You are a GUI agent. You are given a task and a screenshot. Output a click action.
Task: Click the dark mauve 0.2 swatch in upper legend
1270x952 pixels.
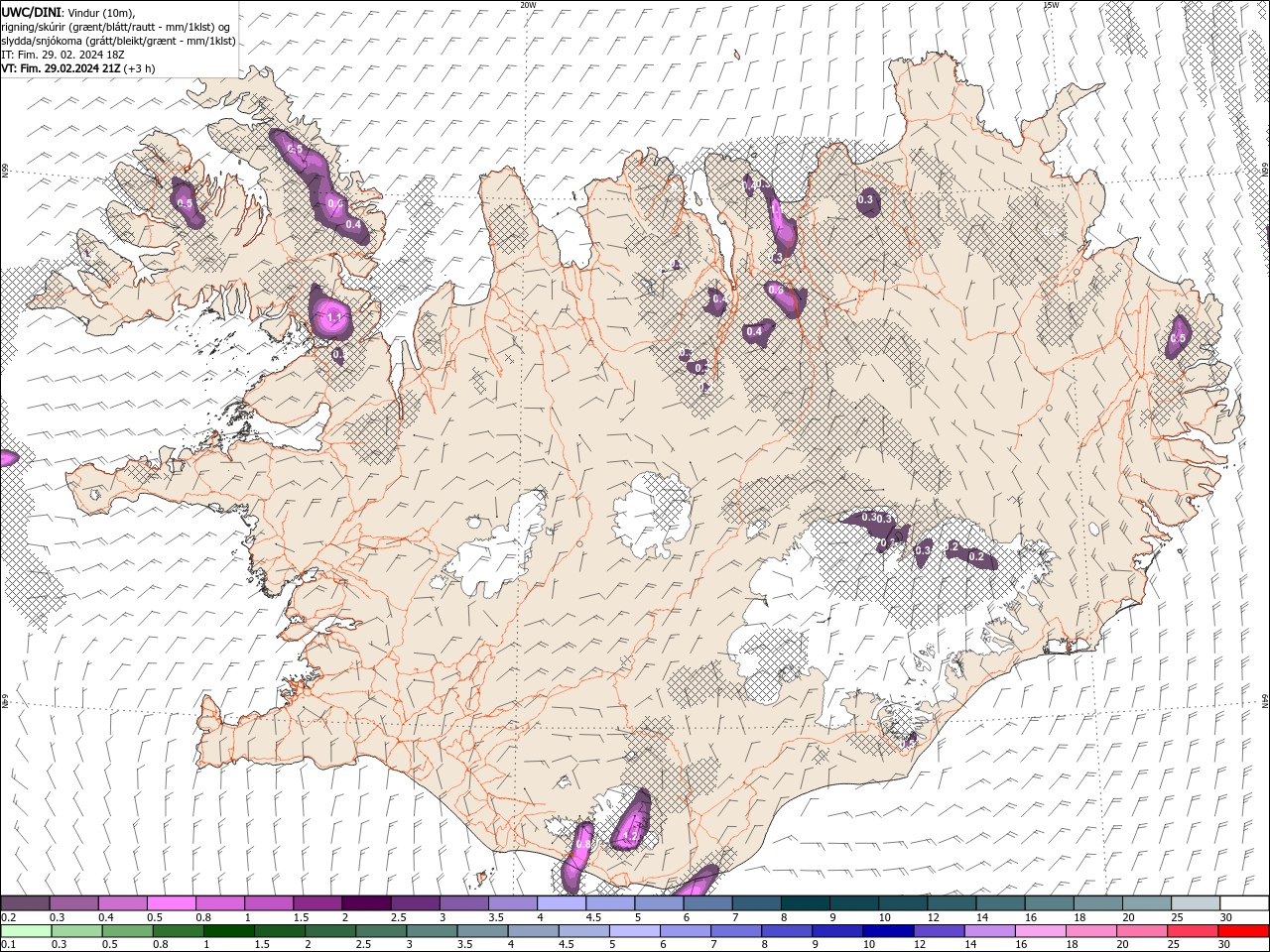click(x=26, y=903)
